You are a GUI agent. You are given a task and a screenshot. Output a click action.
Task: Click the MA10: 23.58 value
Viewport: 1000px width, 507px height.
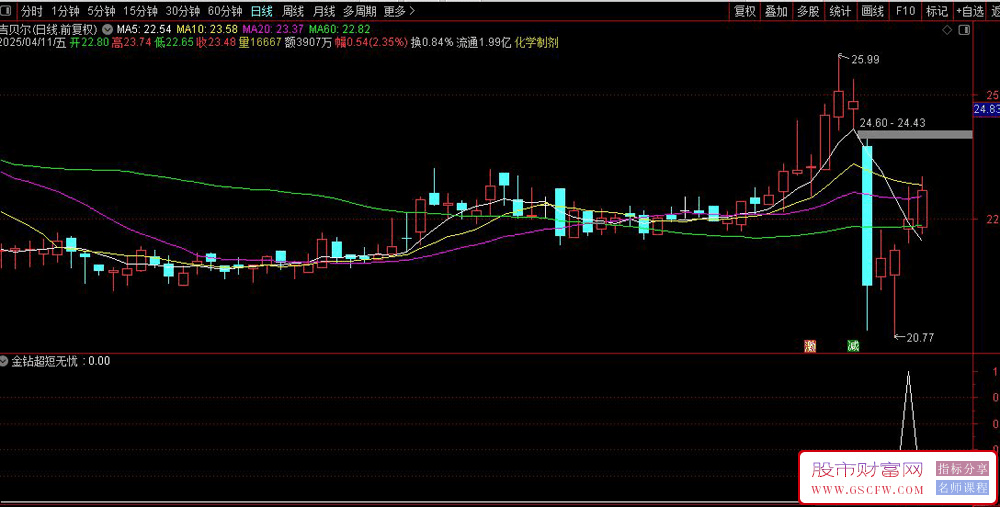(207, 29)
